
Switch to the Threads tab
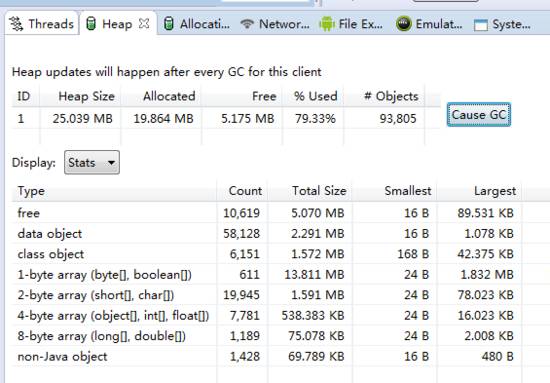tap(41, 24)
